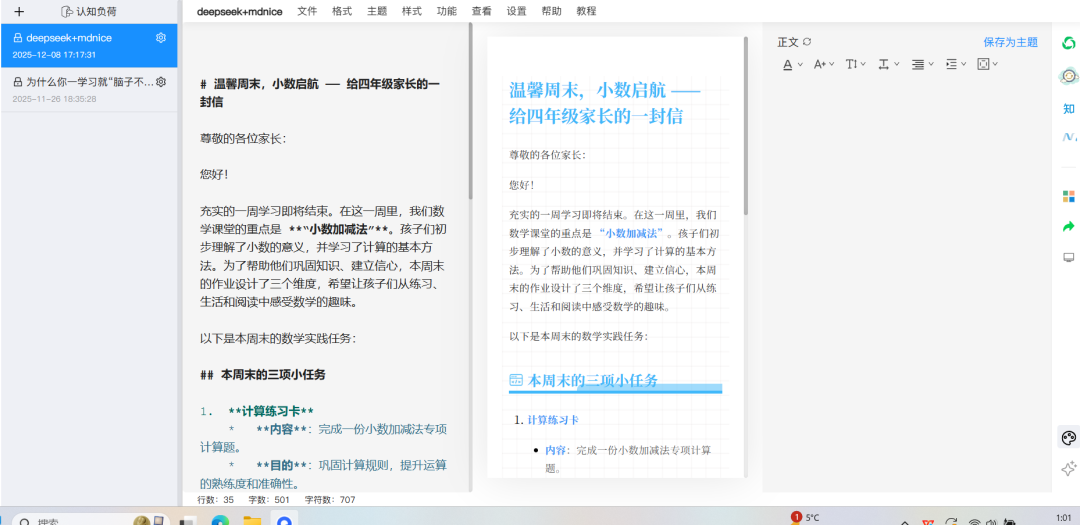Click the preview pane vertical scrollbar
This screenshot has height=525, width=1080.
point(745,126)
